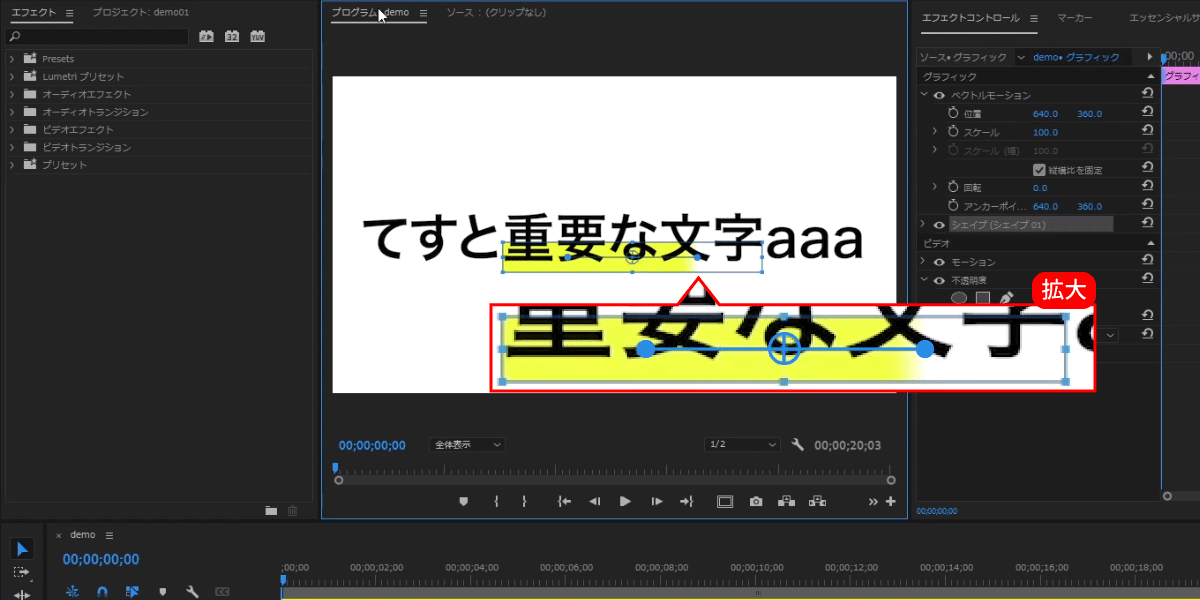The width and height of the screenshot is (1200, 600).
Task: Add marker in timeline panel
Action: [x=161, y=591]
